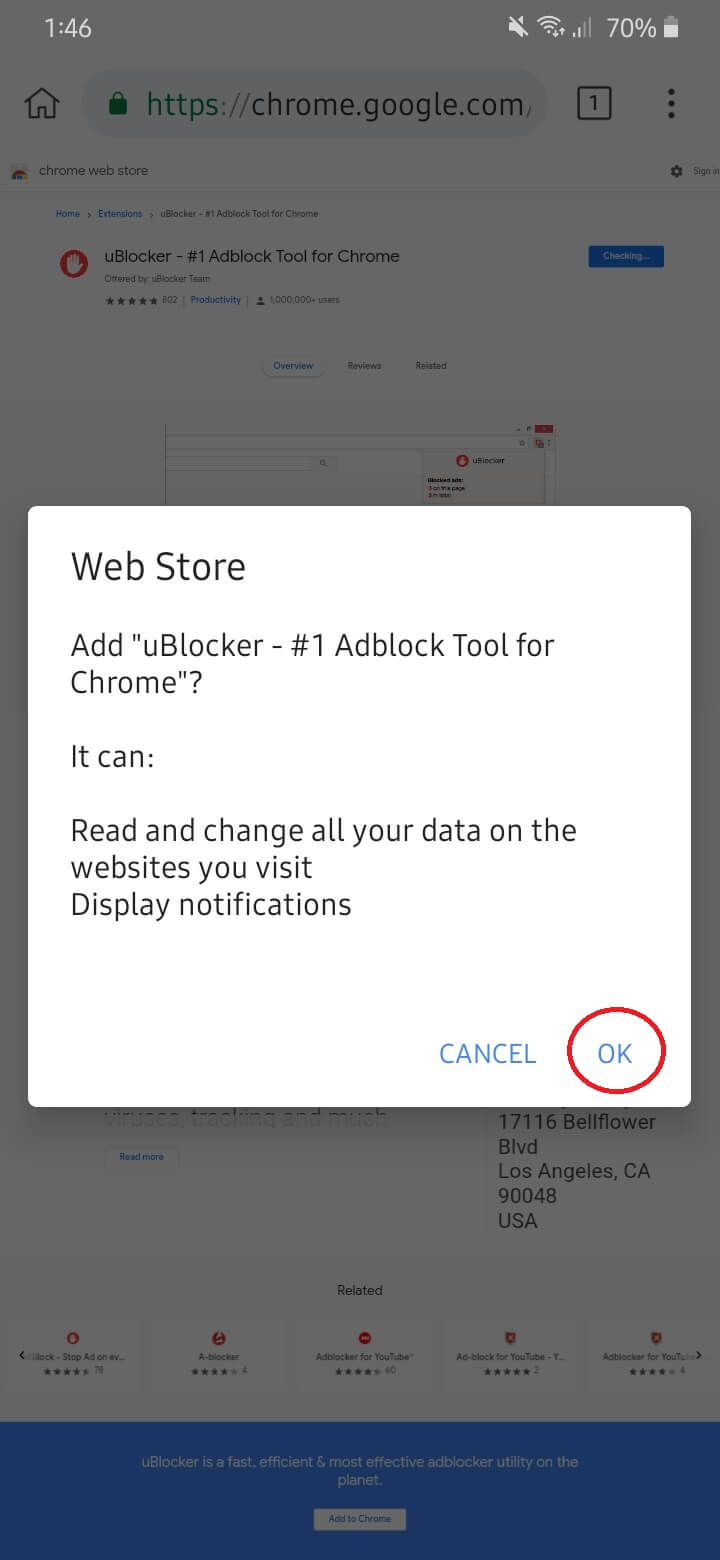
Task: Switch to the Overview tab
Action: [x=293, y=366]
